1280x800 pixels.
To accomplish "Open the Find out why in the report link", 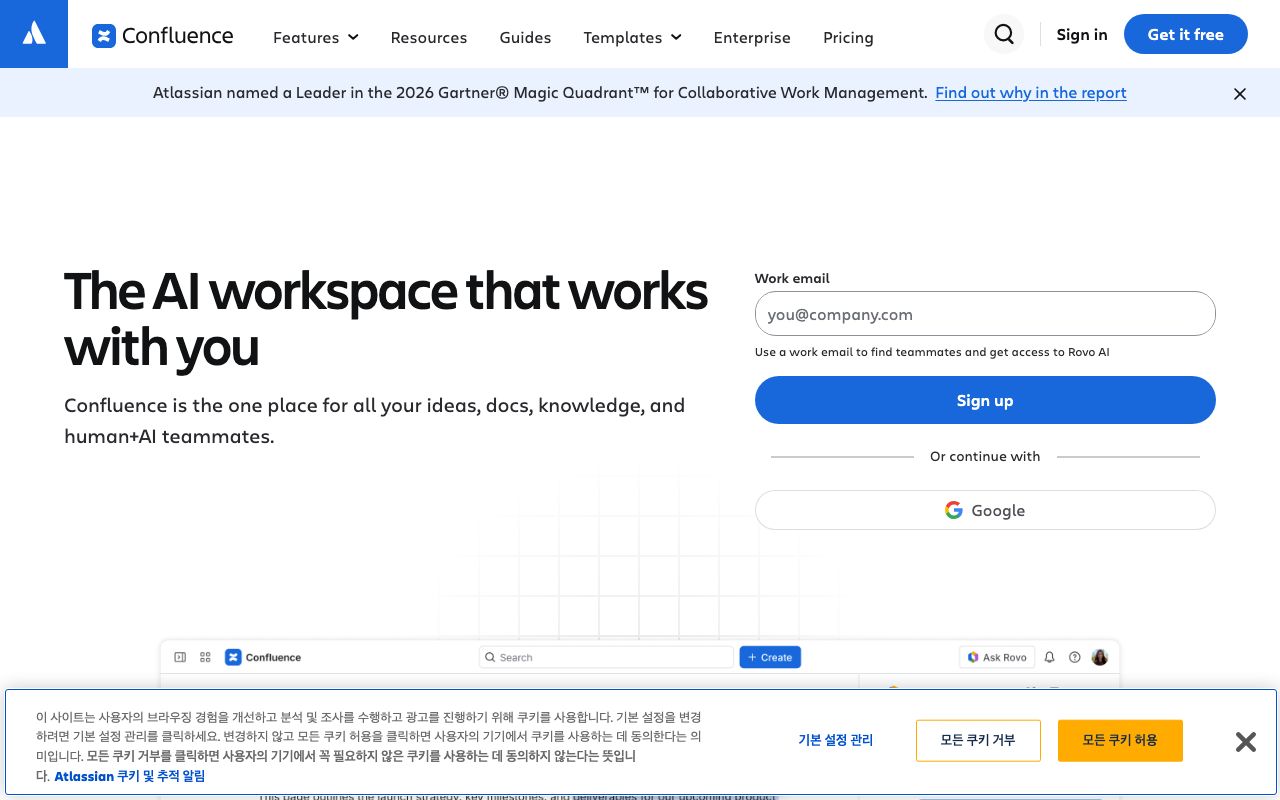I will point(1031,92).
